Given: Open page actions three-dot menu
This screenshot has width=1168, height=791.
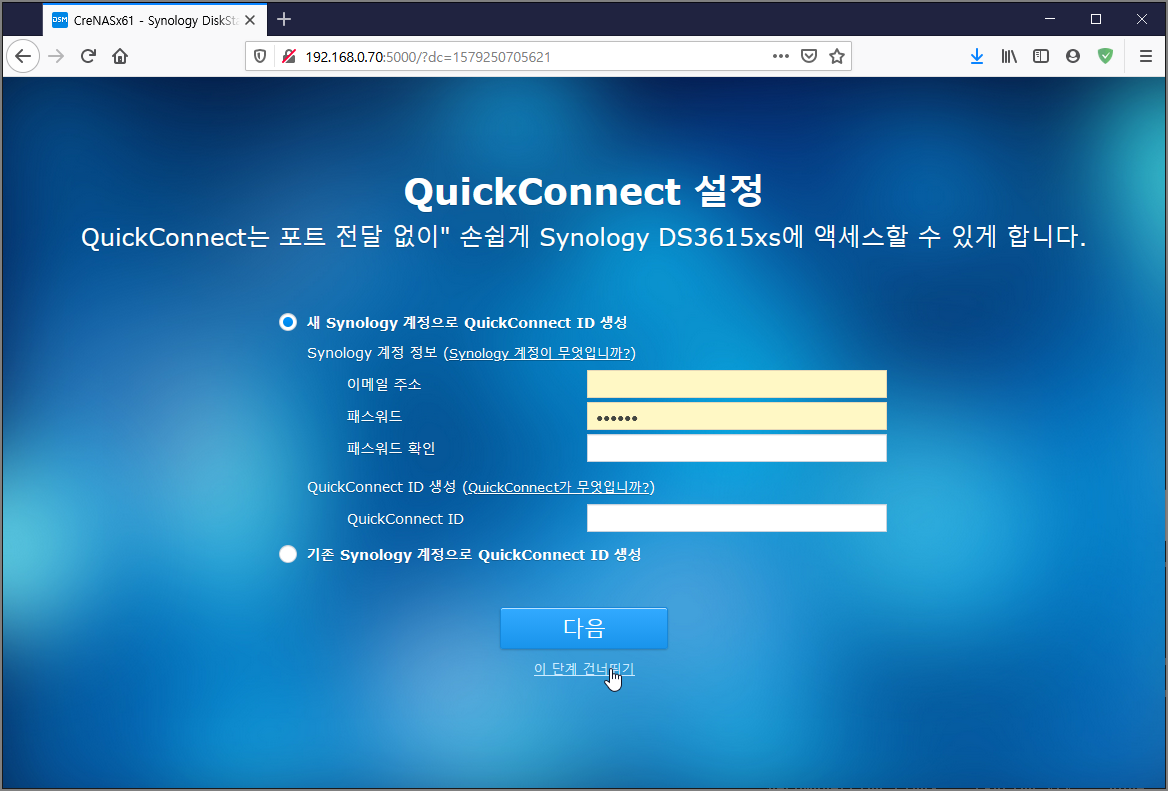Looking at the screenshot, I should [x=781, y=57].
